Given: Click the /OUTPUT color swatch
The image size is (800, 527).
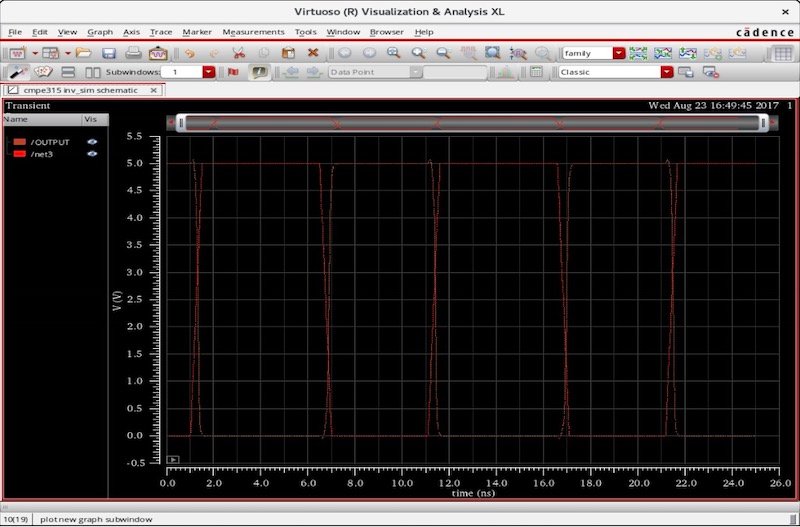Looking at the screenshot, I should coord(19,142).
